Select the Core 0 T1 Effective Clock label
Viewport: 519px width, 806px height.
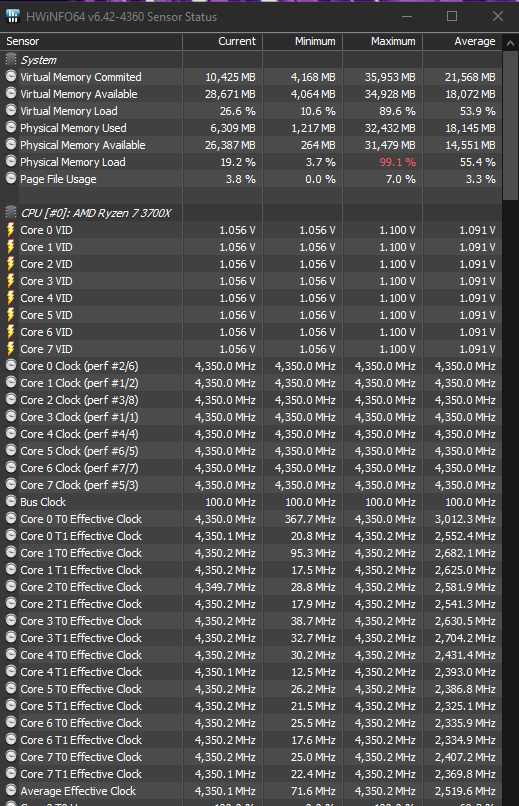[x=81, y=536]
